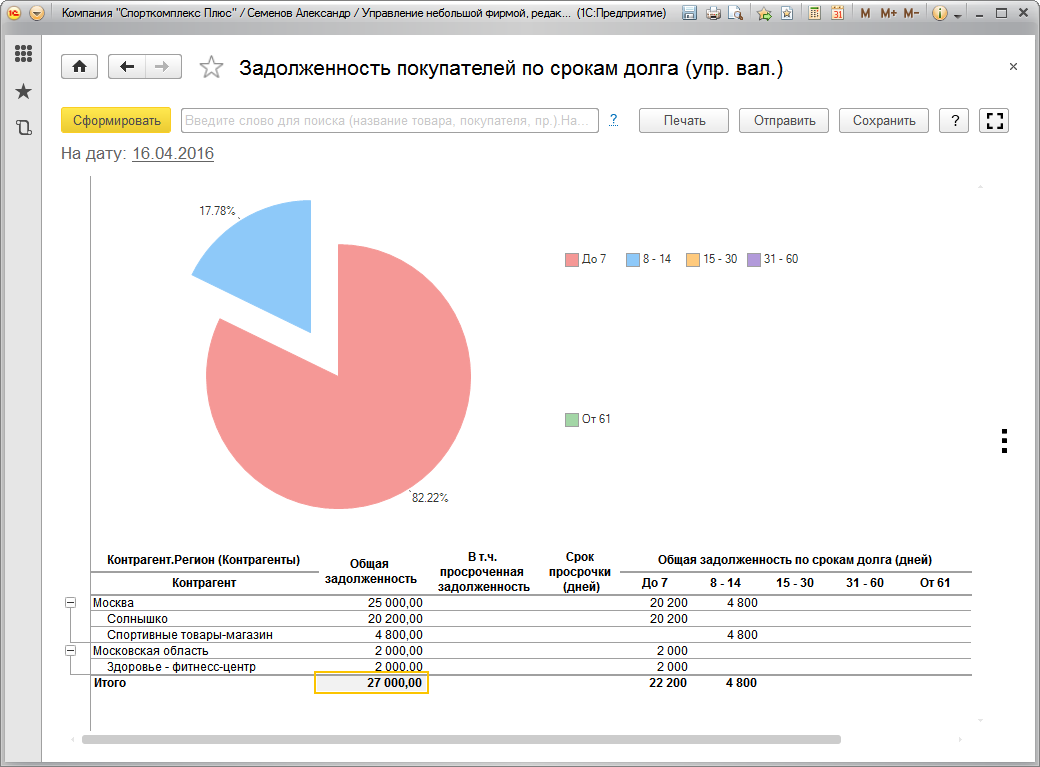The image size is (1040, 767).
Task: Toggle full screen report icon
Action: point(994,121)
